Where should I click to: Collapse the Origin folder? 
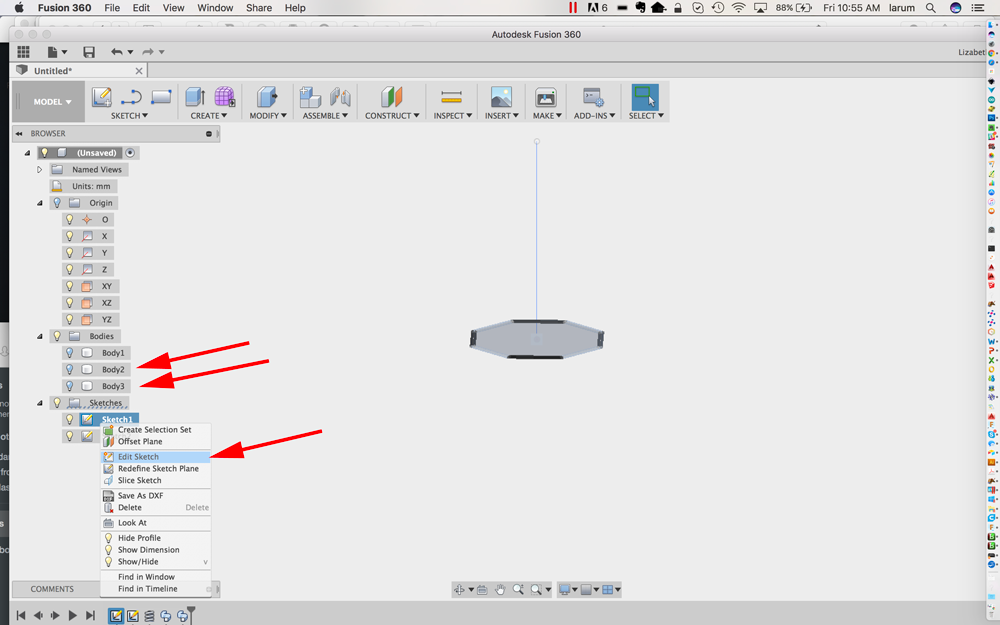(40, 203)
